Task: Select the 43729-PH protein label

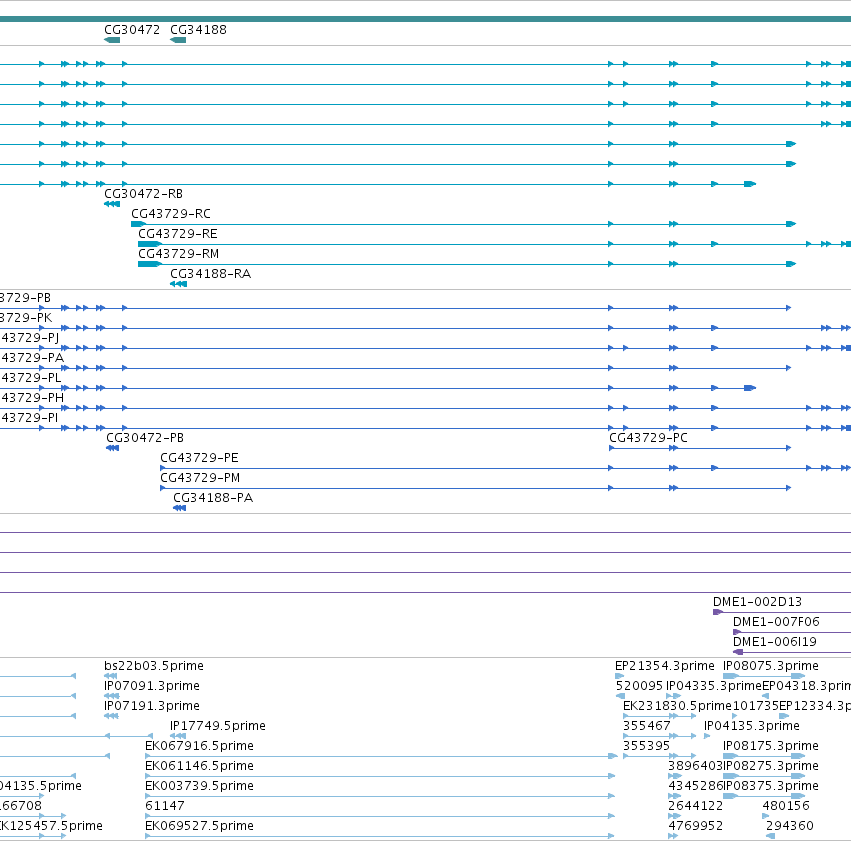Action: coord(32,398)
